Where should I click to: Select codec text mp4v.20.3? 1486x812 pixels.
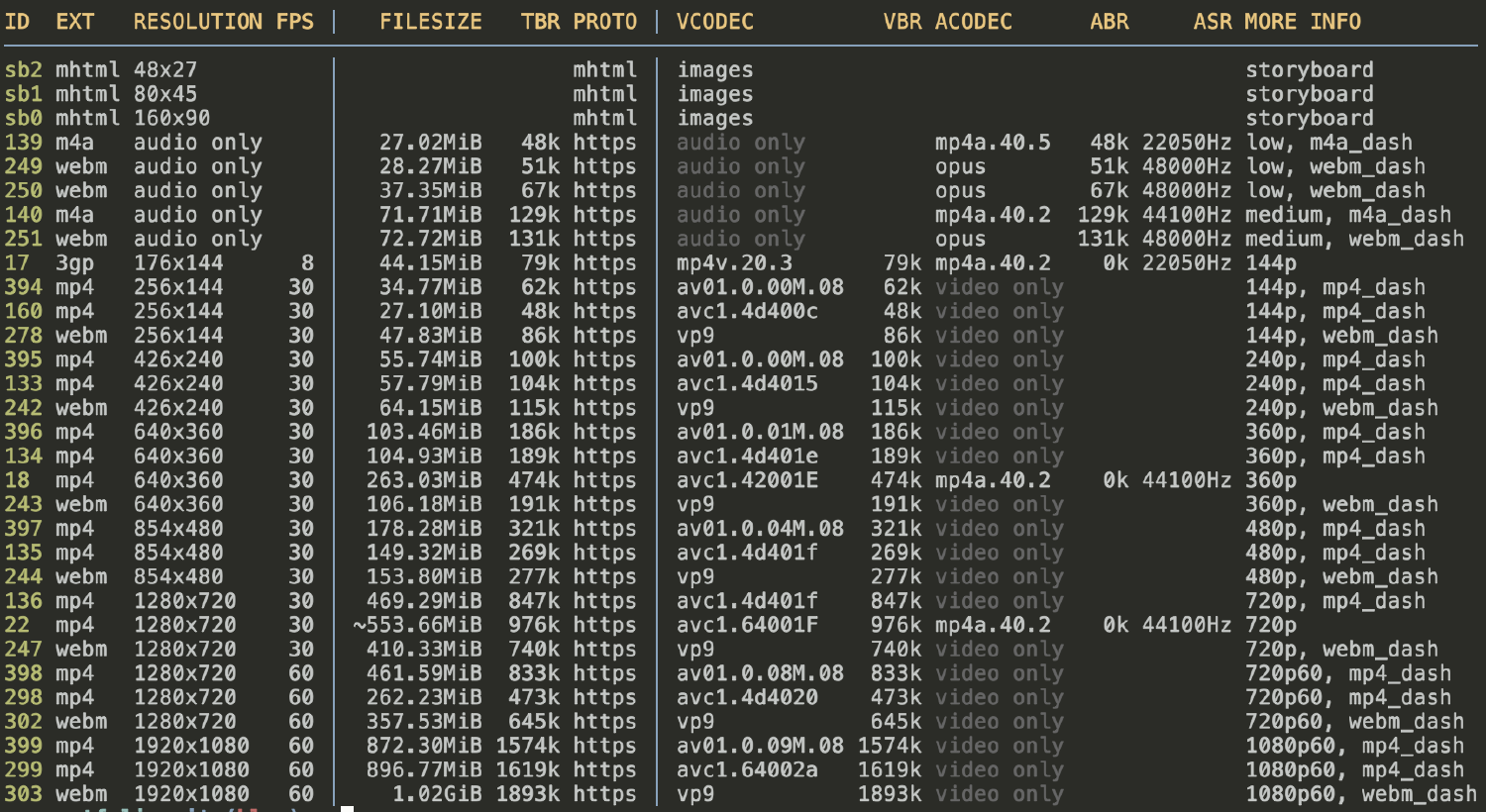click(x=735, y=263)
